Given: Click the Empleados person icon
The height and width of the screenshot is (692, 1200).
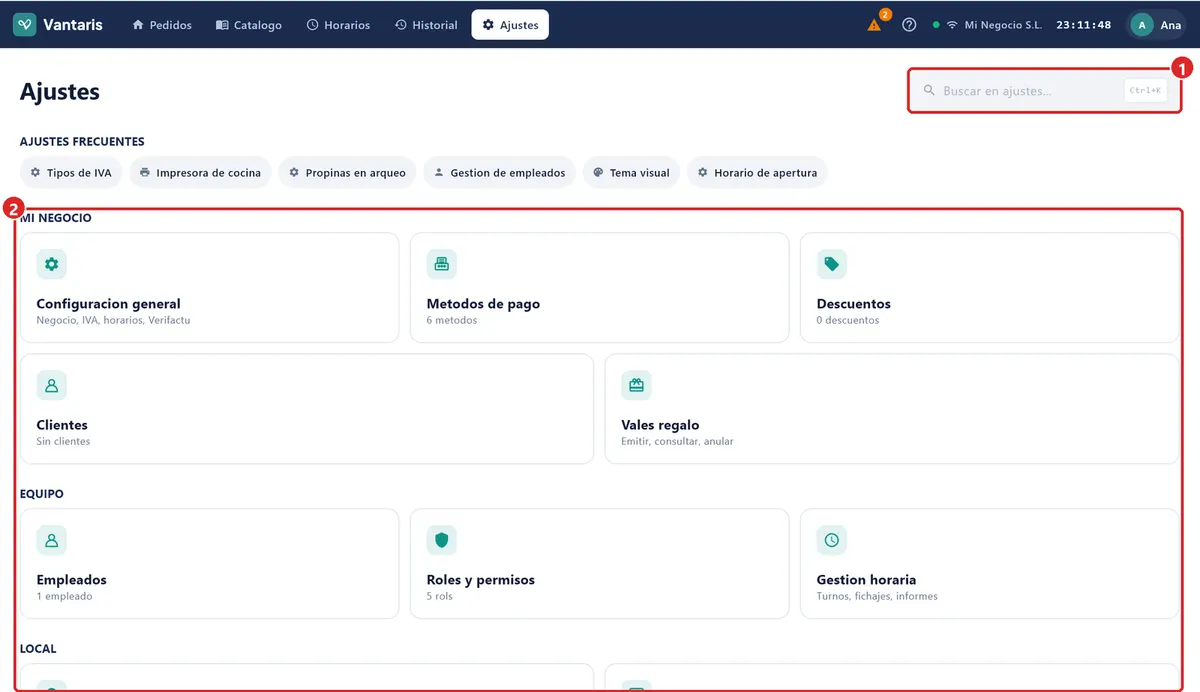Looking at the screenshot, I should tap(52, 540).
